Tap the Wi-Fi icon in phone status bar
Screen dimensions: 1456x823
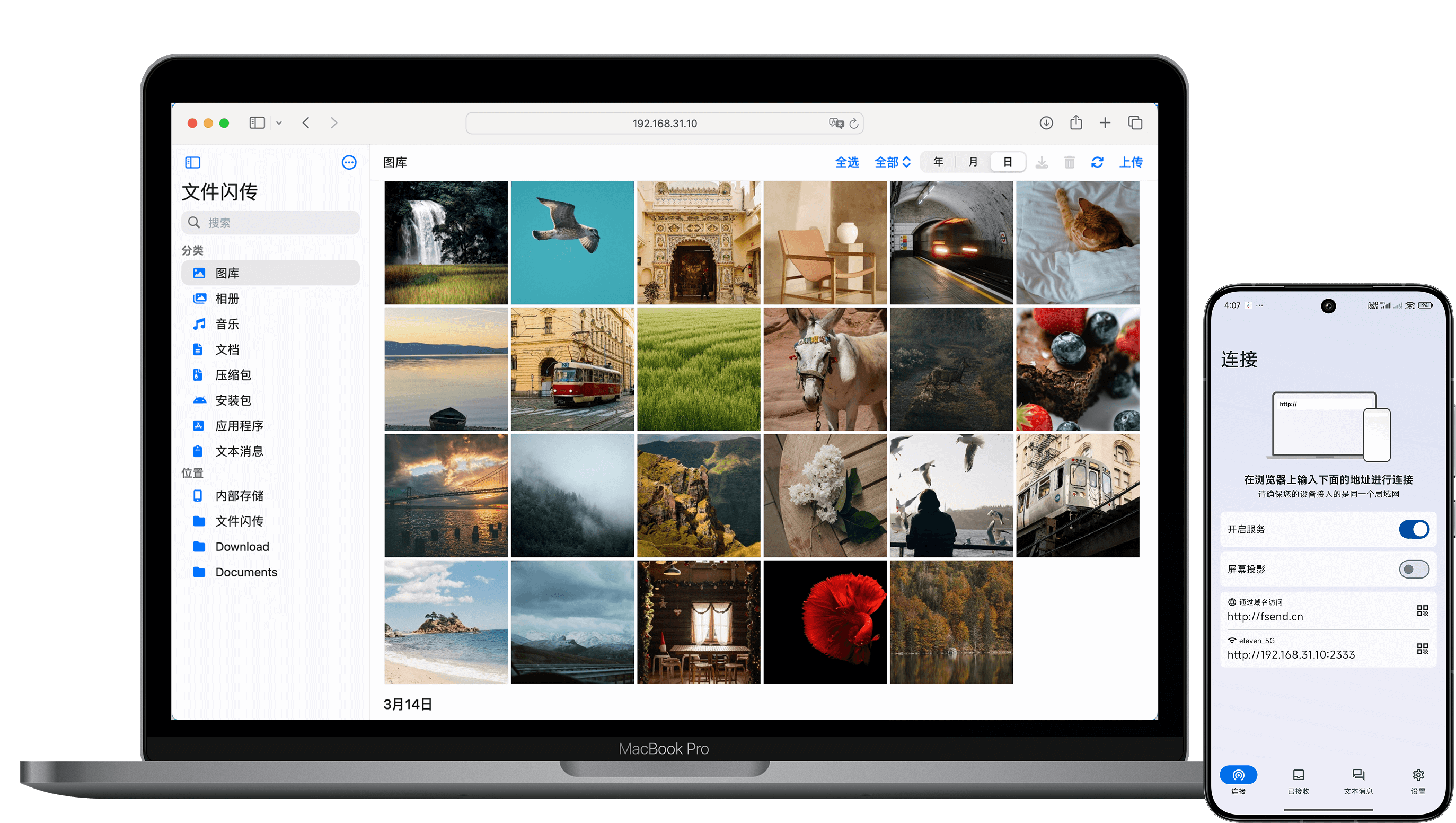pos(1410,305)
